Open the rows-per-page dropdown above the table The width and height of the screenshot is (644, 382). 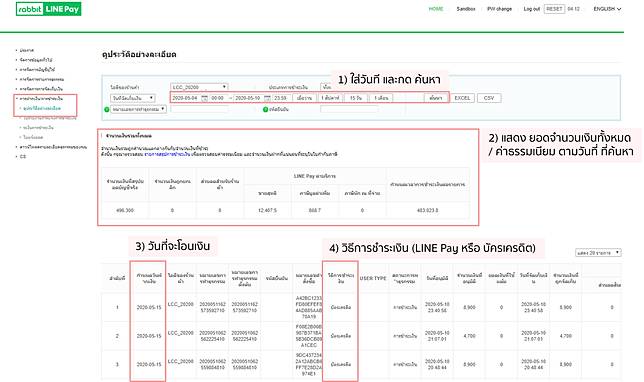click(598, 253)
